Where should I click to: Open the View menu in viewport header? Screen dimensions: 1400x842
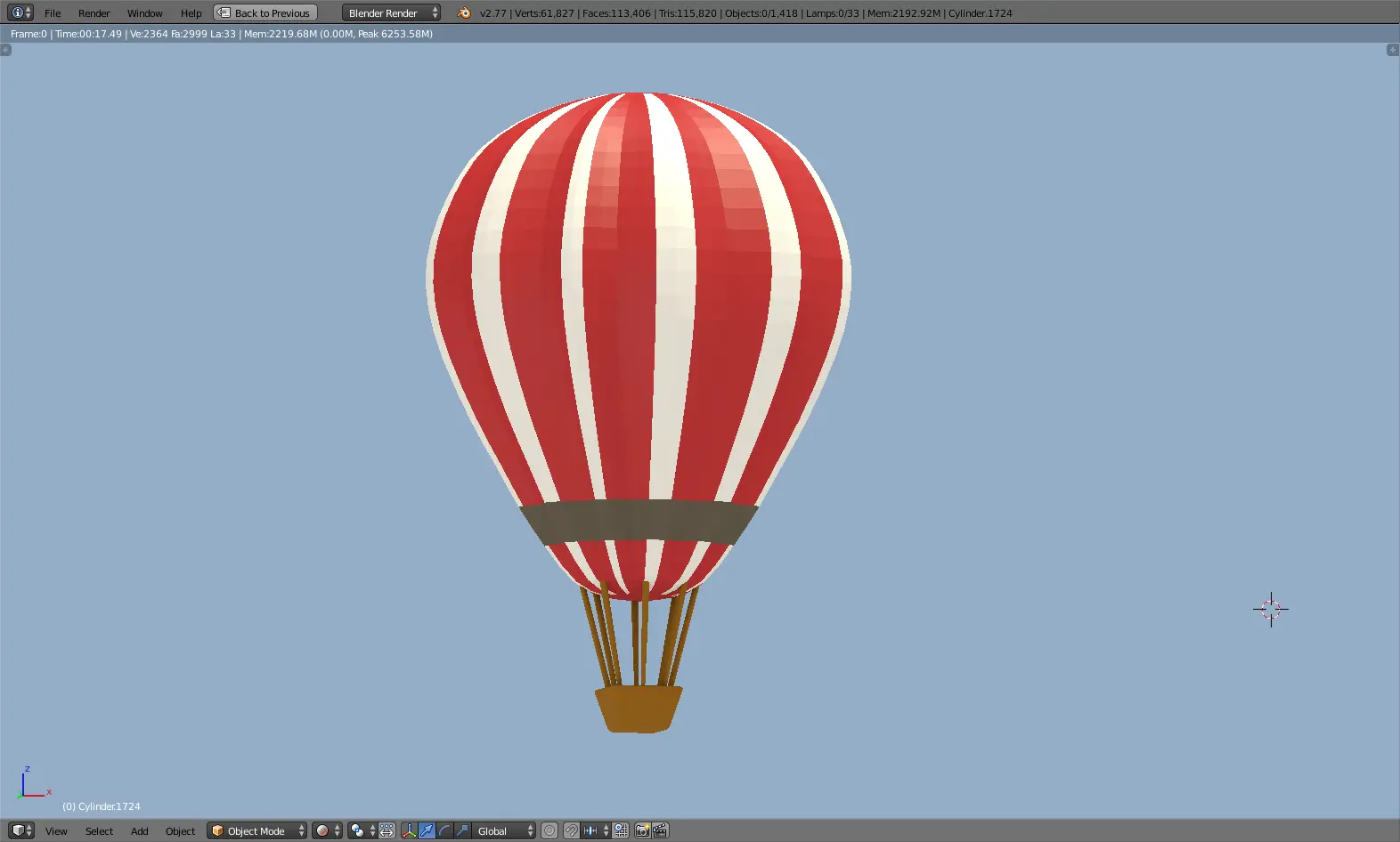(x=56, y=831)
